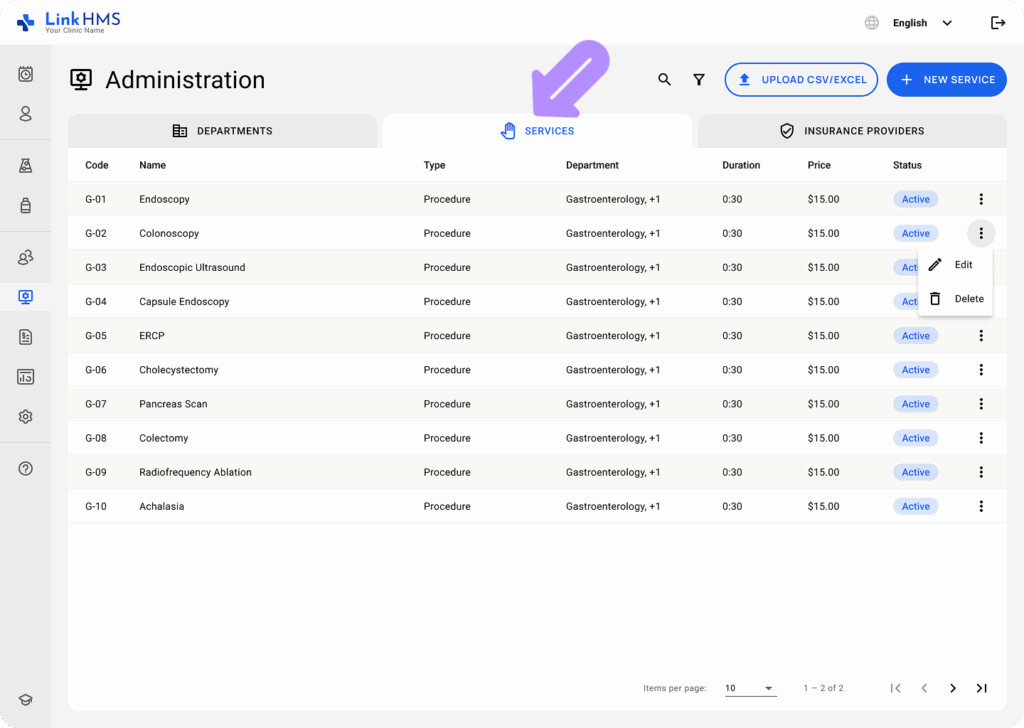Open the three-dot menu for Achalasia row
1024x728 pixels.
click(981, 506)
